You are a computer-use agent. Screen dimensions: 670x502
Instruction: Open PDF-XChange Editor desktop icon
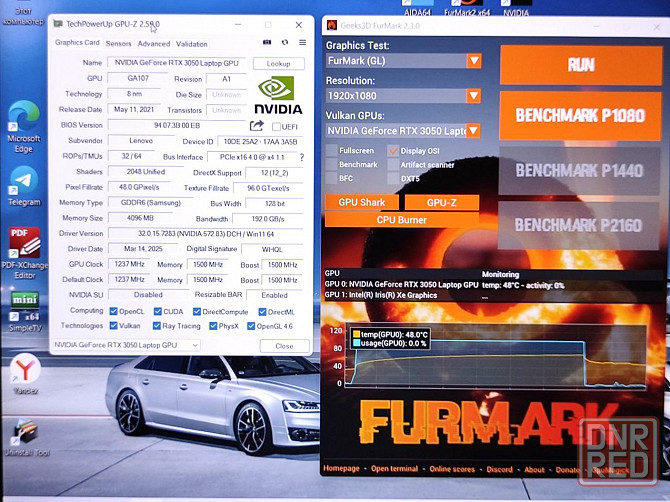[24, 253]
